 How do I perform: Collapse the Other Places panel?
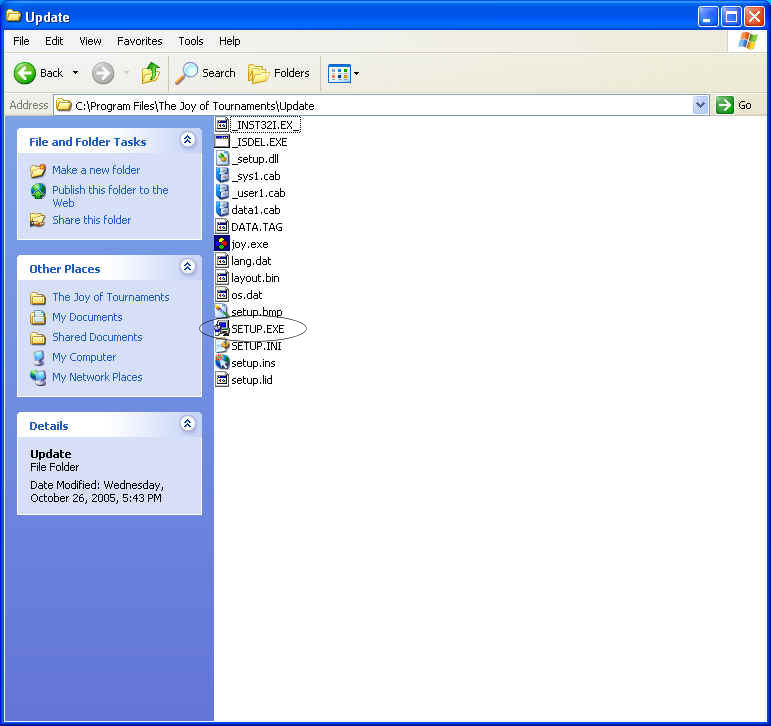[187, 267]
